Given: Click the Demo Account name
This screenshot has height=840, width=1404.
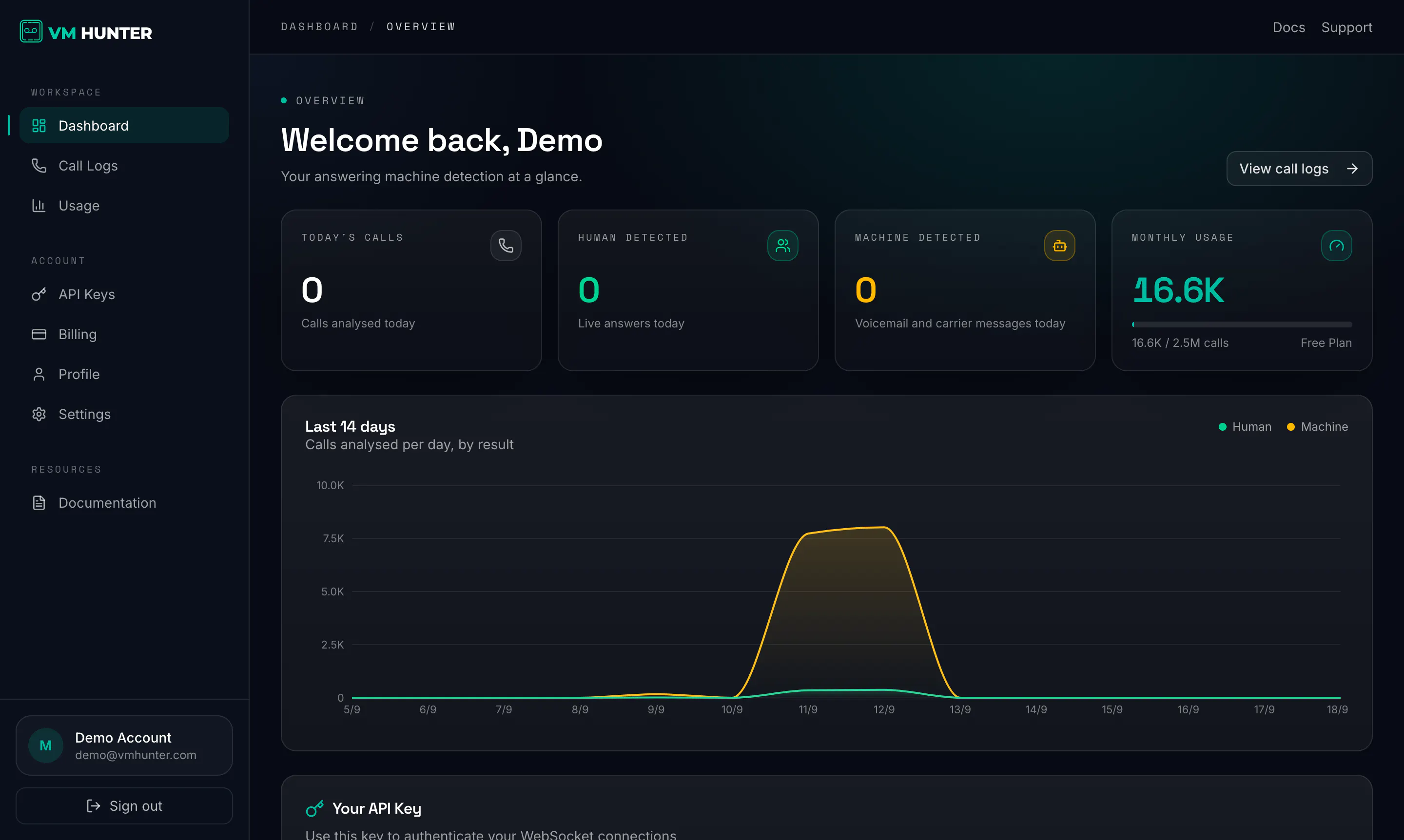Looking at the screenshot, I should 123,738.
